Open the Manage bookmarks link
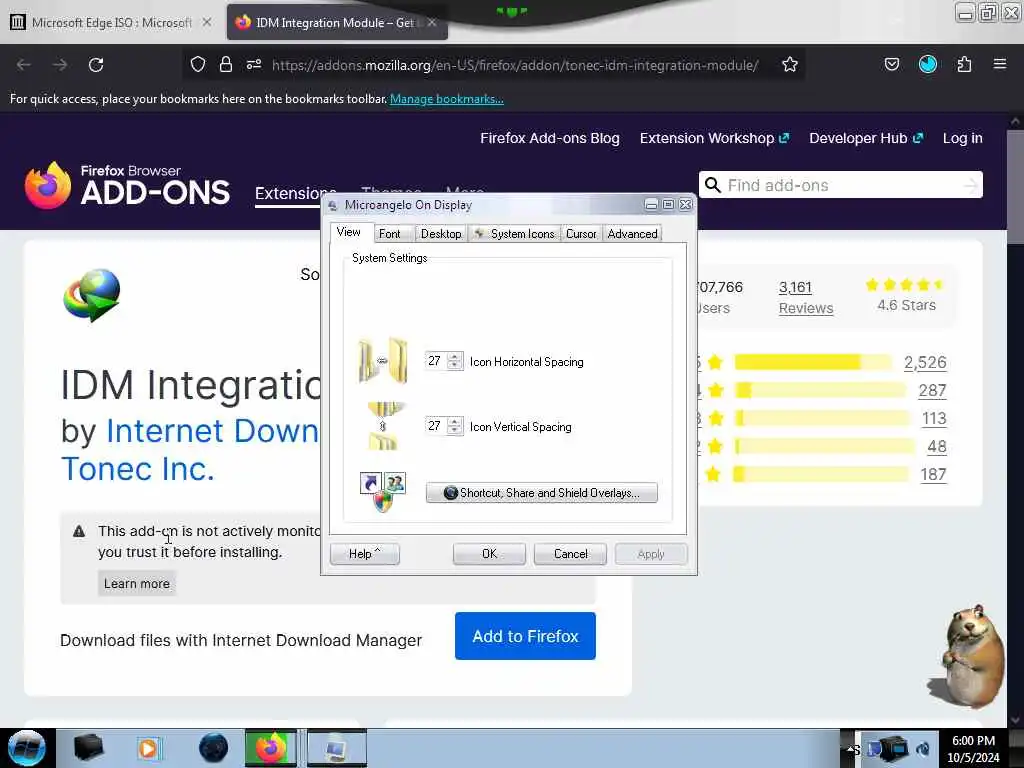Screen dimensions: 1024x768 [x=447, y=99]
